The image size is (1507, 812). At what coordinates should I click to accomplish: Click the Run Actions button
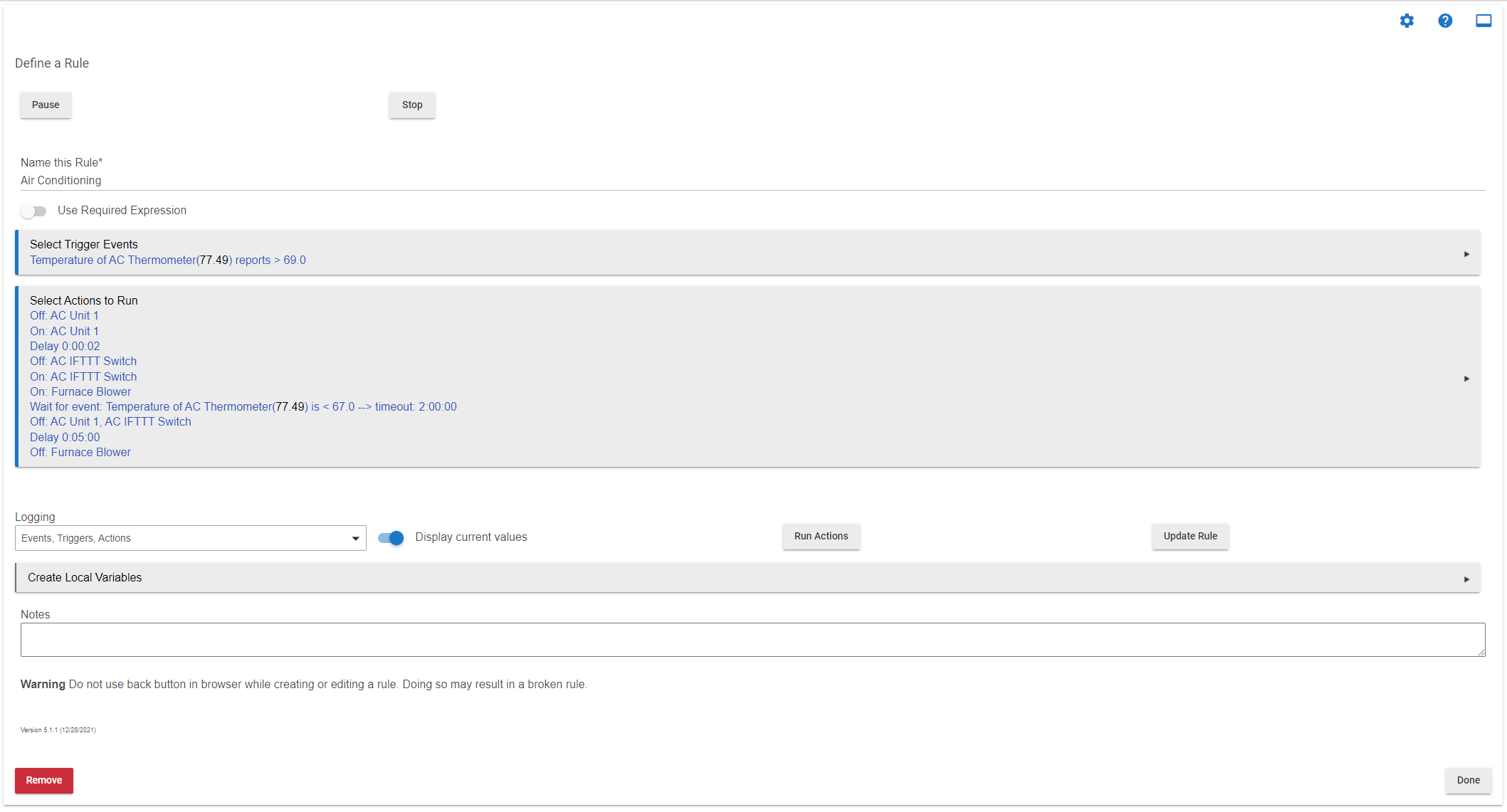click(x=821, y=536)
